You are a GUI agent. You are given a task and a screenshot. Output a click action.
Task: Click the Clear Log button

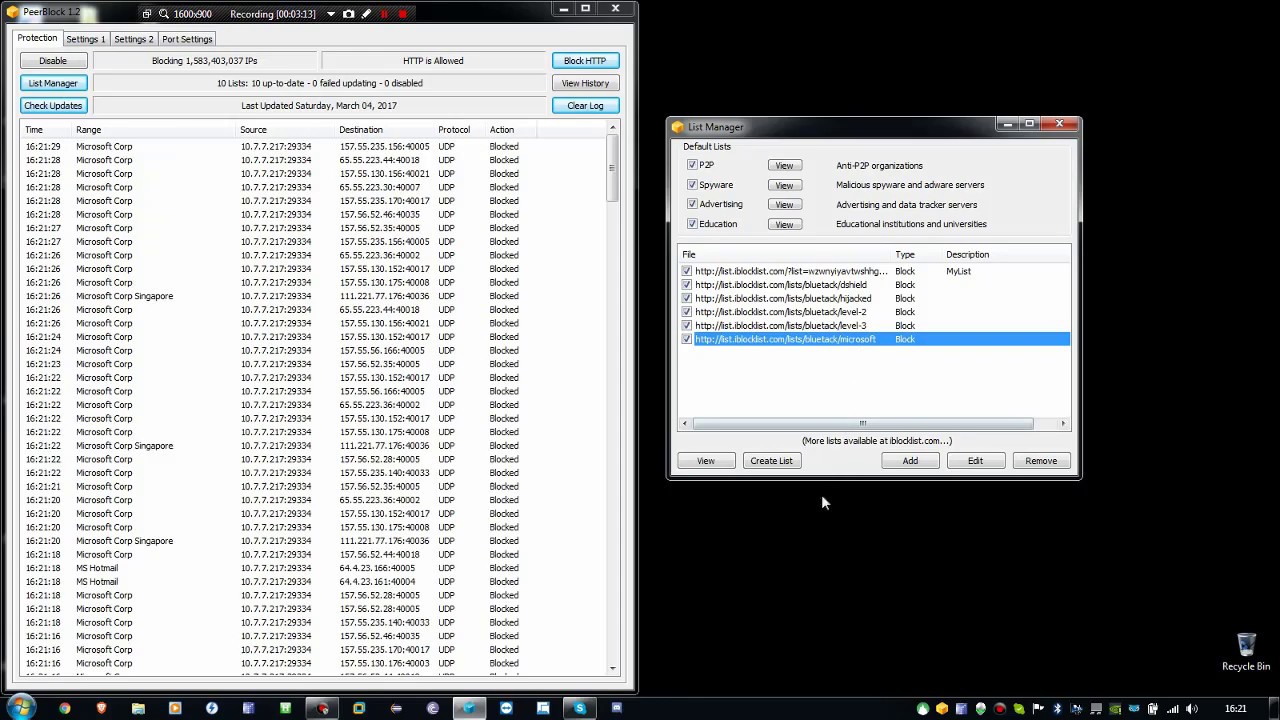coord(585,105)
